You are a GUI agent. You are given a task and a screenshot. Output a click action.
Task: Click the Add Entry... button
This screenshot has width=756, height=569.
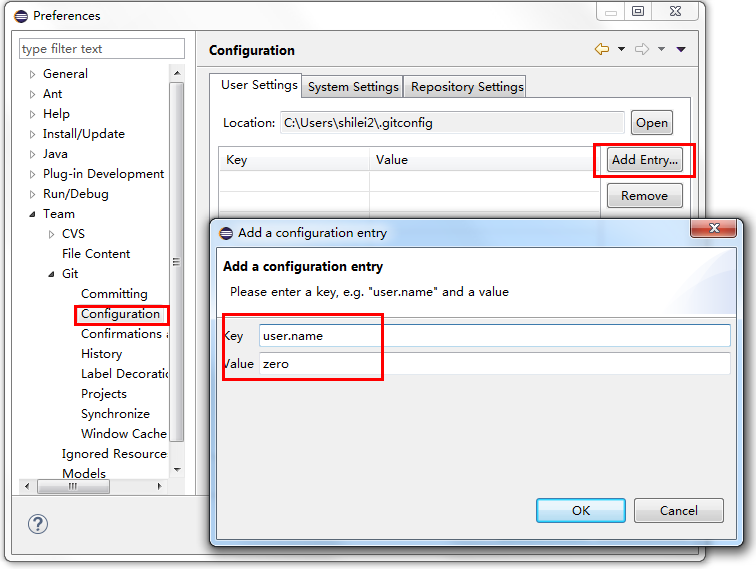[x=645, y=160]
